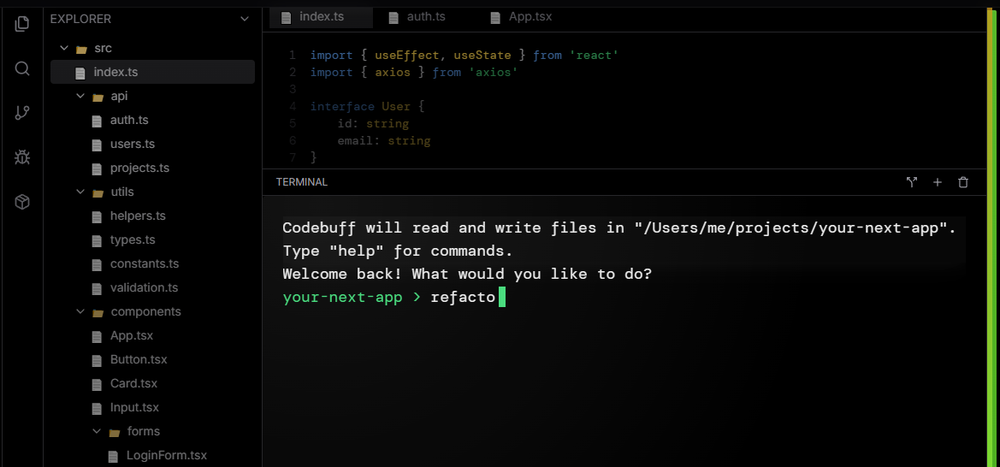This screenshot has height=467, width=1000.
Task: Open the Search magnifier in activity bar
Action: [x=22, y=69]
